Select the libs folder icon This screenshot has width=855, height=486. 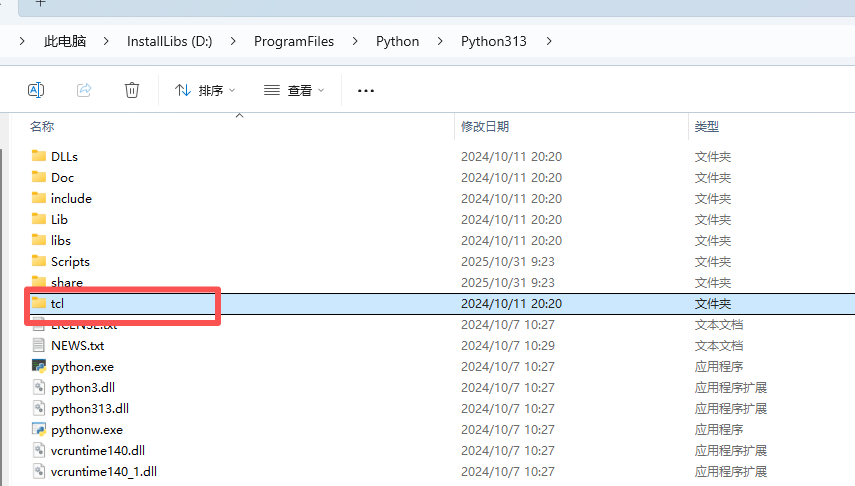pyautogui.click(x=39, y=240)
